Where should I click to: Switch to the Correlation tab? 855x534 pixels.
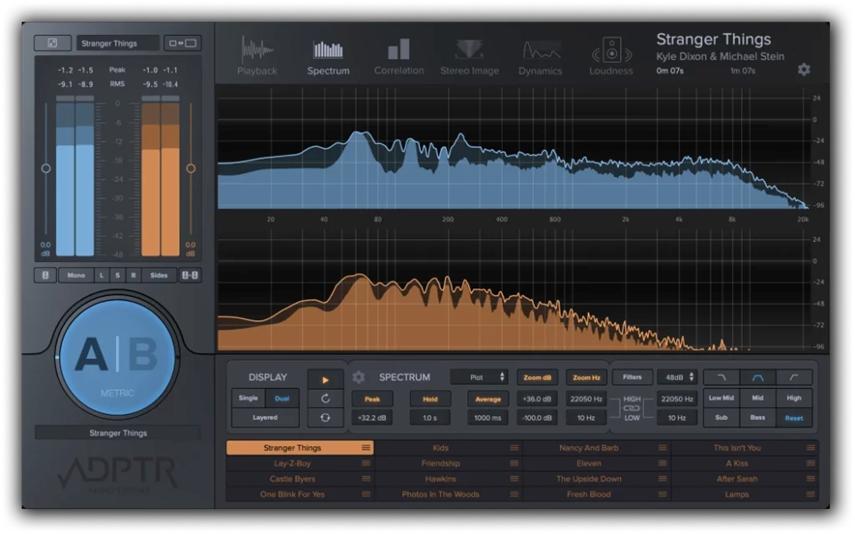(399, 57)
